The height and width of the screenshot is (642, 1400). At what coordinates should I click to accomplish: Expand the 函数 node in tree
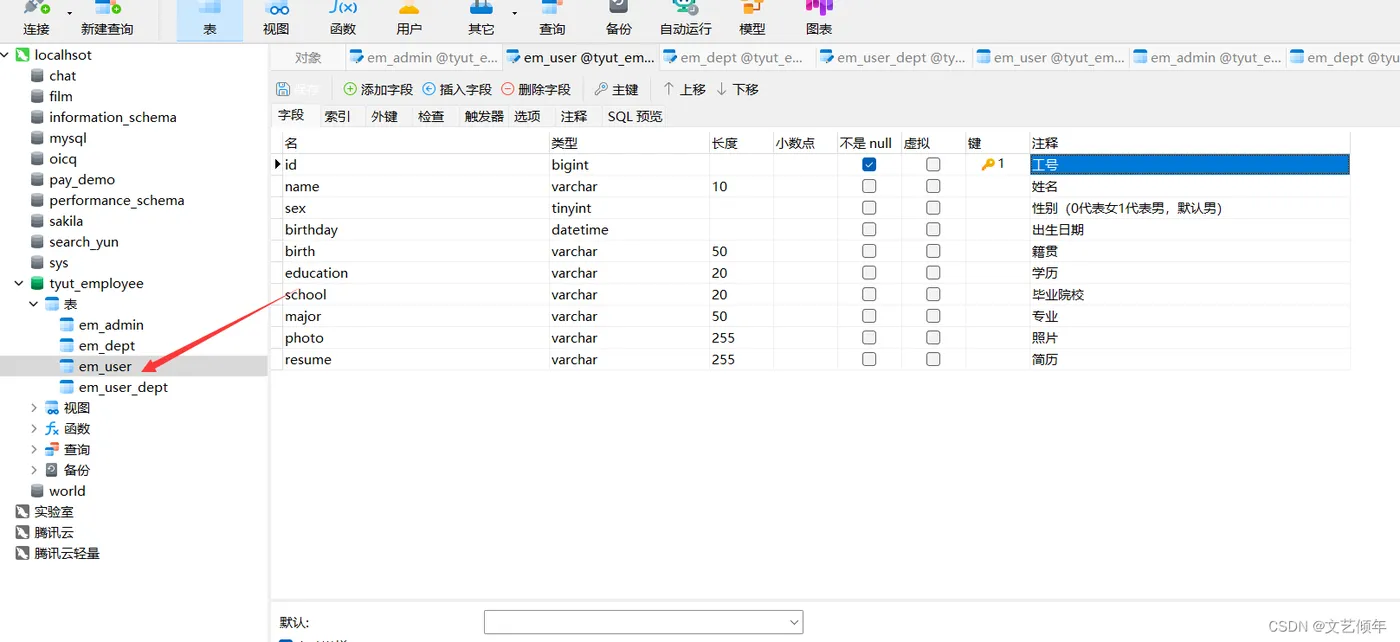click(x=34, y=428)
